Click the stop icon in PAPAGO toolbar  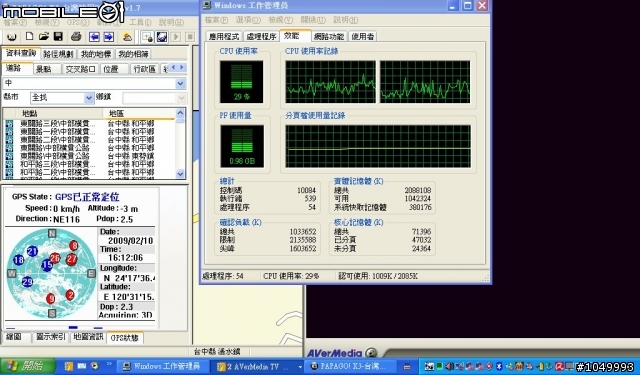[190, 37]
